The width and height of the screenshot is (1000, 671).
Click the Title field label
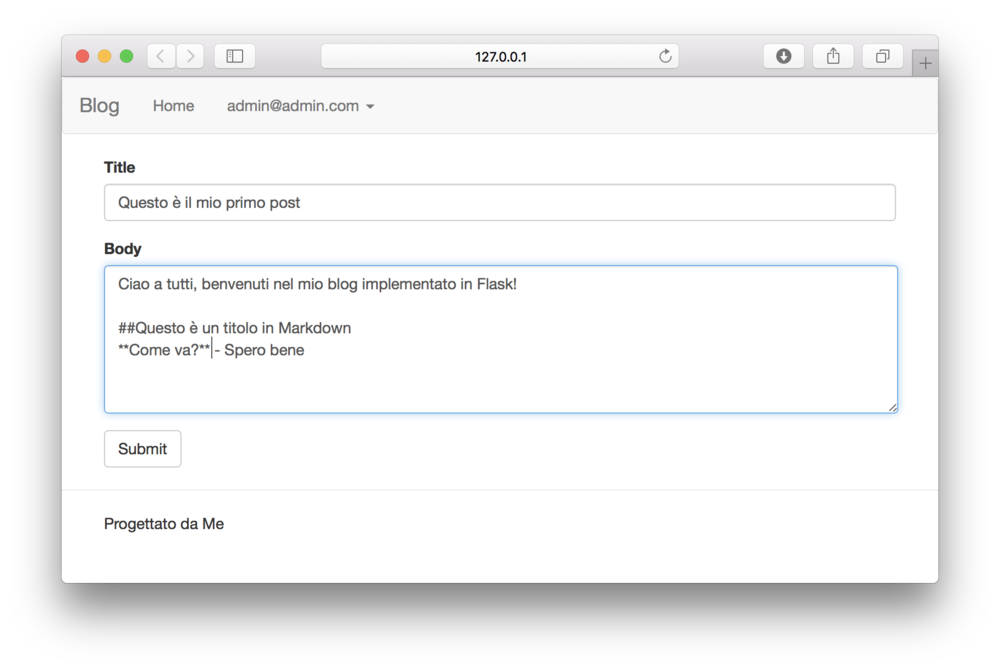click(119, 167)
